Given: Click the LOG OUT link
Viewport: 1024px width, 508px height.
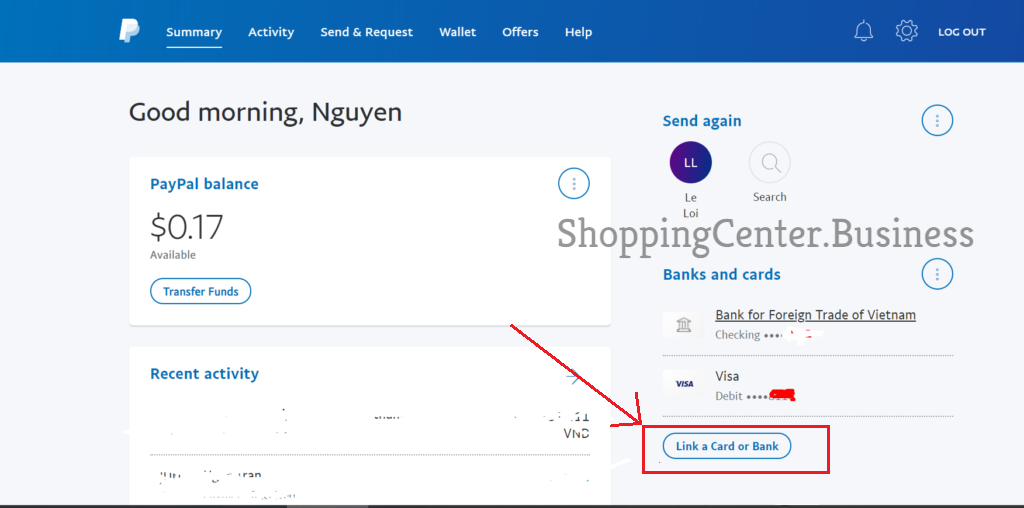Looking at the screenshot, I should (x=961, y=32).
